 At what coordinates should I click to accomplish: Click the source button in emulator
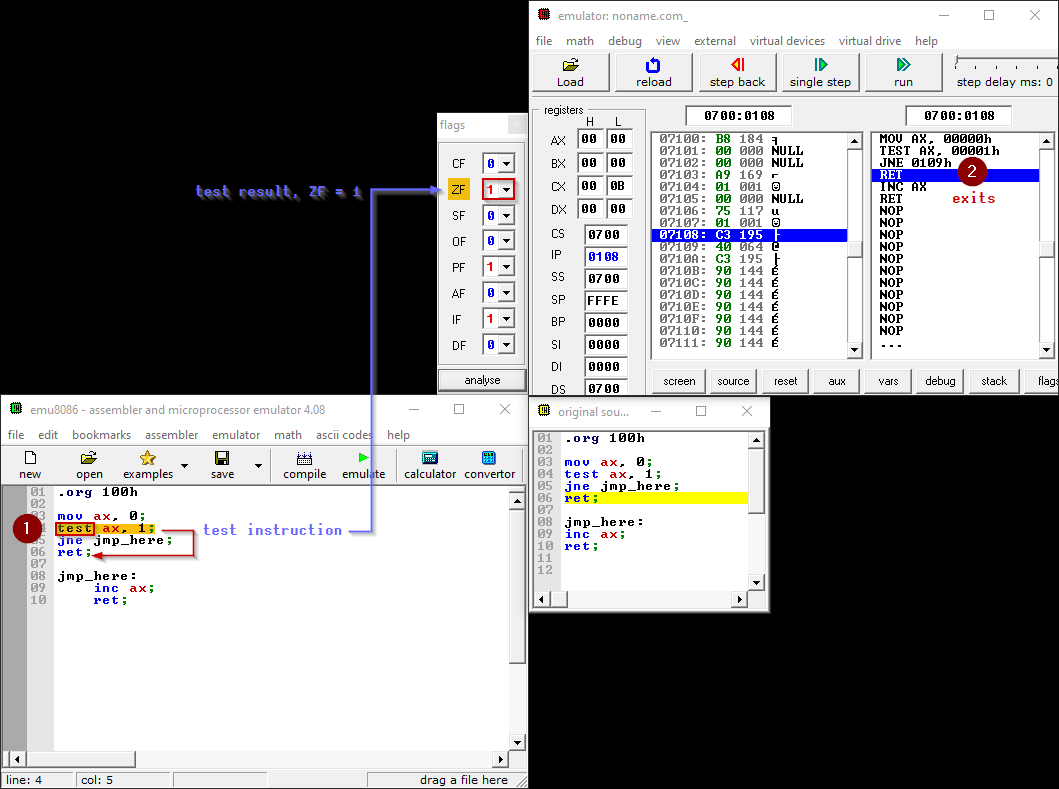[x=733, y=381]
